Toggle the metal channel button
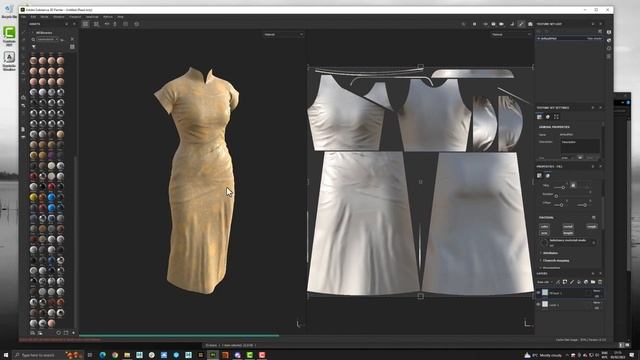This screenshot has height=360, width=640. pos(568,226)
